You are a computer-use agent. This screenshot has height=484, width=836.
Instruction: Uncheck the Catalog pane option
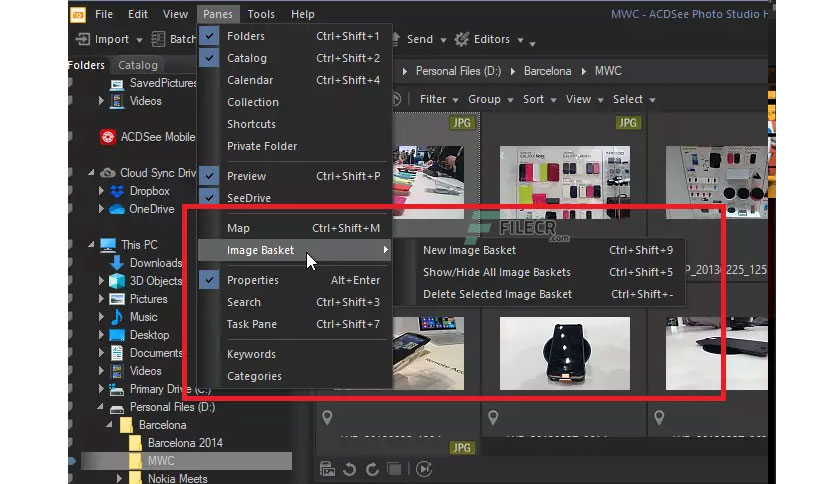[210, 58]
